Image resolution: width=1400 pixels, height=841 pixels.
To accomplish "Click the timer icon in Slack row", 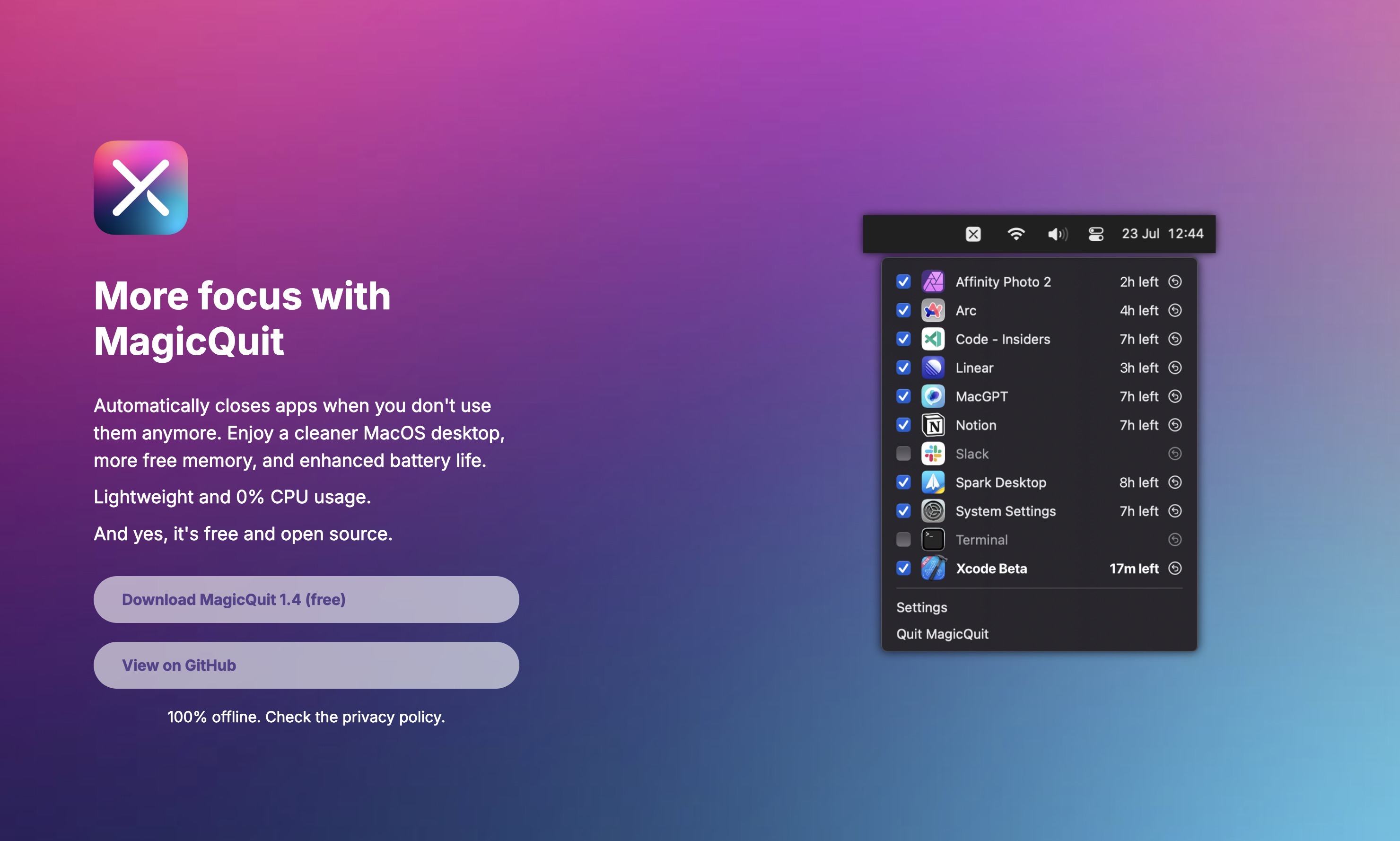I will [x=1175, y=454].
